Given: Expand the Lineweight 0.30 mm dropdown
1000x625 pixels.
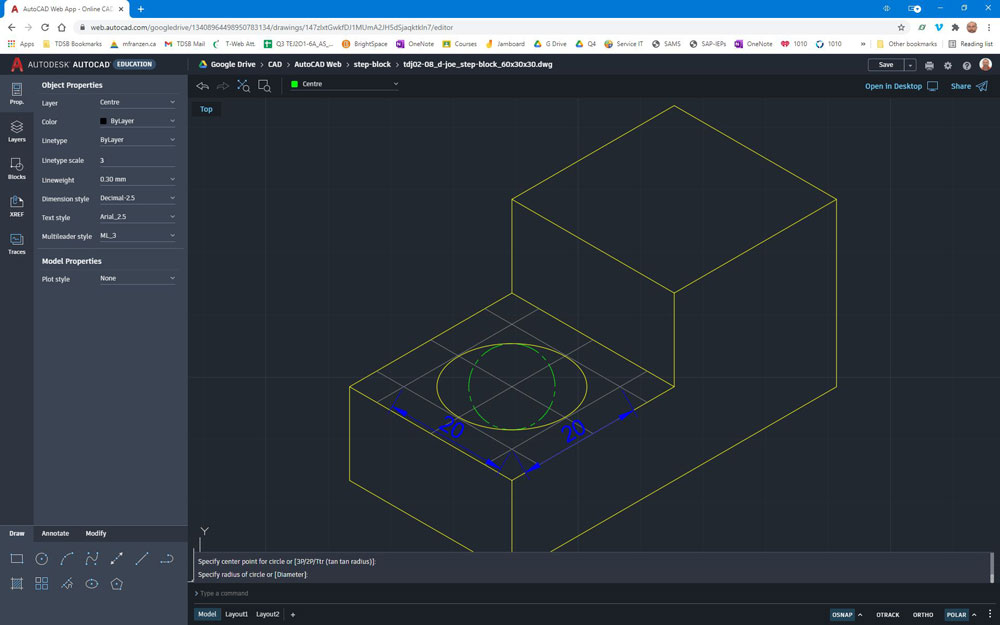Looking at the screenshot, I should 137,179.
